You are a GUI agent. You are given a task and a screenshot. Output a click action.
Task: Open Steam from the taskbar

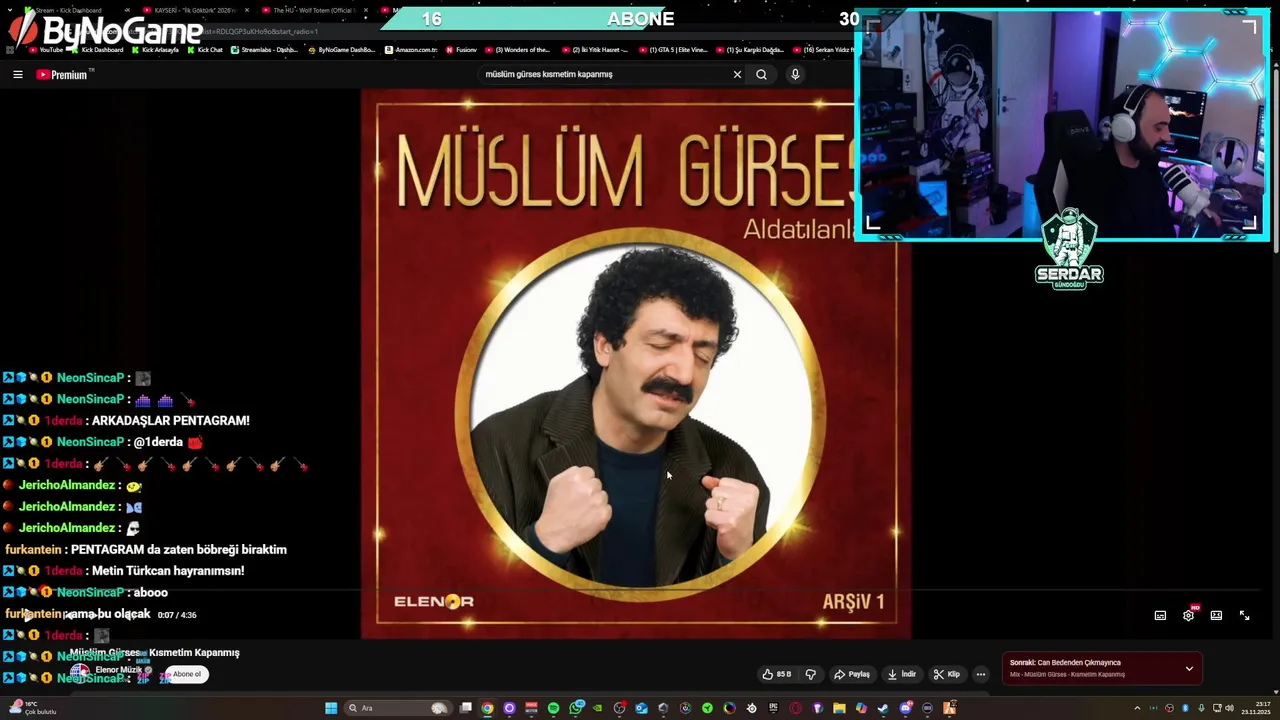883,708
